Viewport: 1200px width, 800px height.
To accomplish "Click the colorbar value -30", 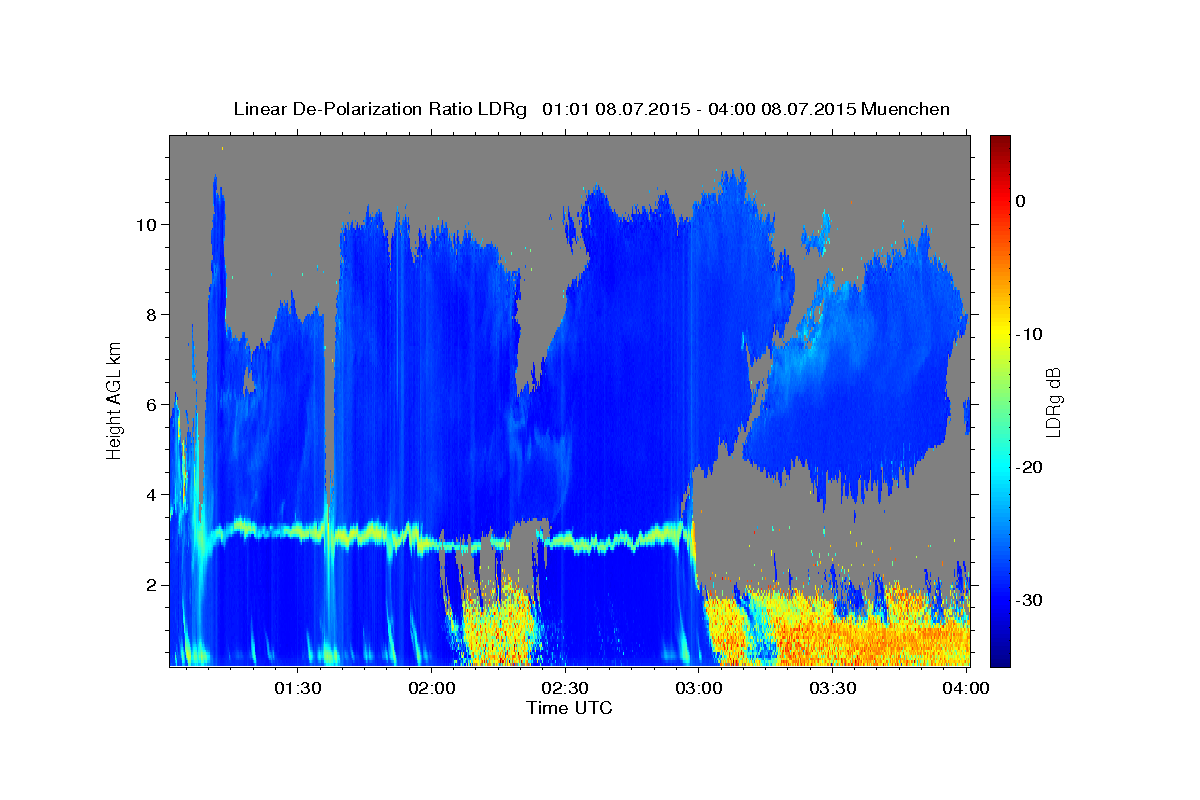I will 1030,600.
